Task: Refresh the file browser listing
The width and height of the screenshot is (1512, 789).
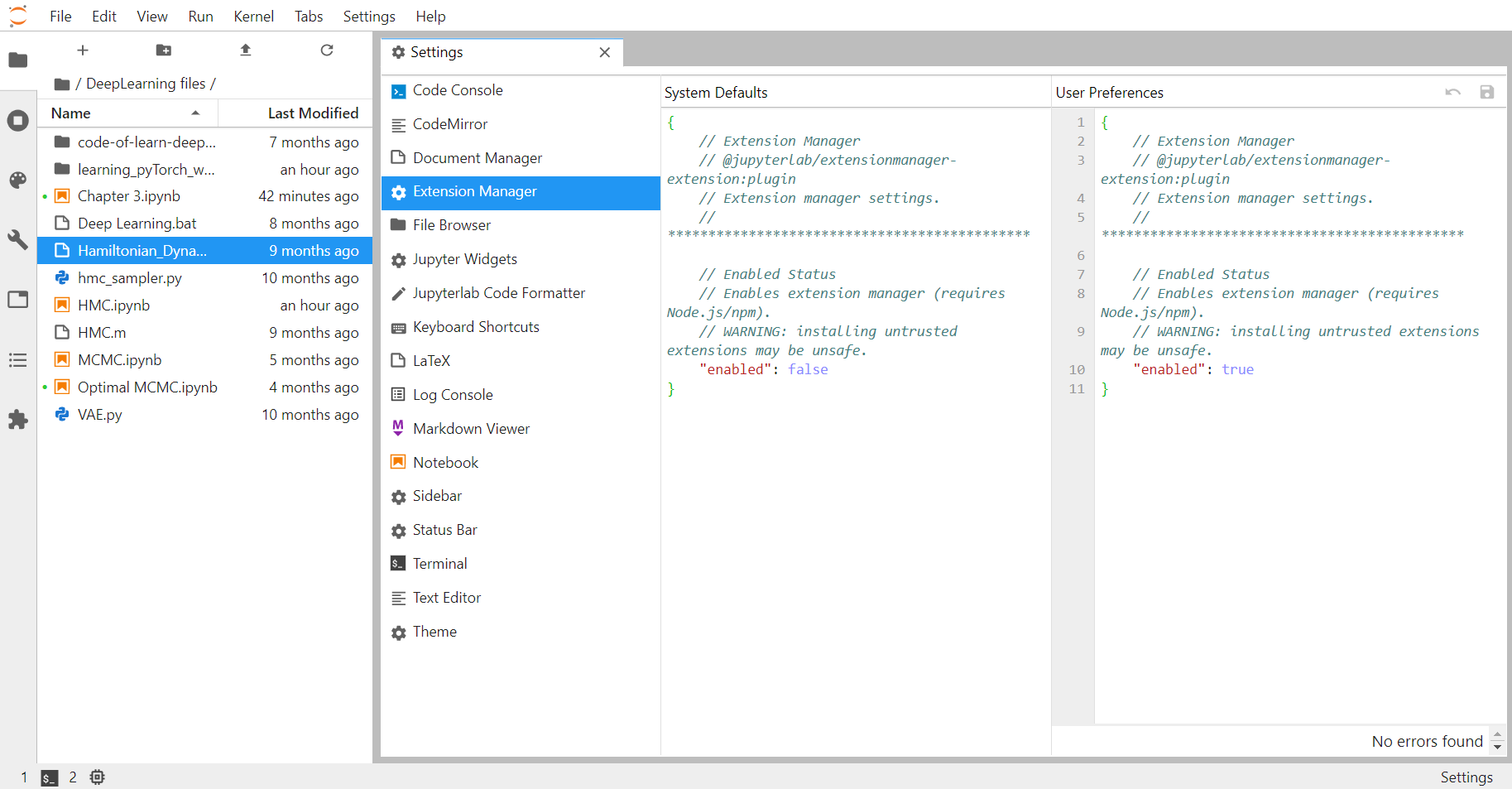Action: [x=327, y=50]
